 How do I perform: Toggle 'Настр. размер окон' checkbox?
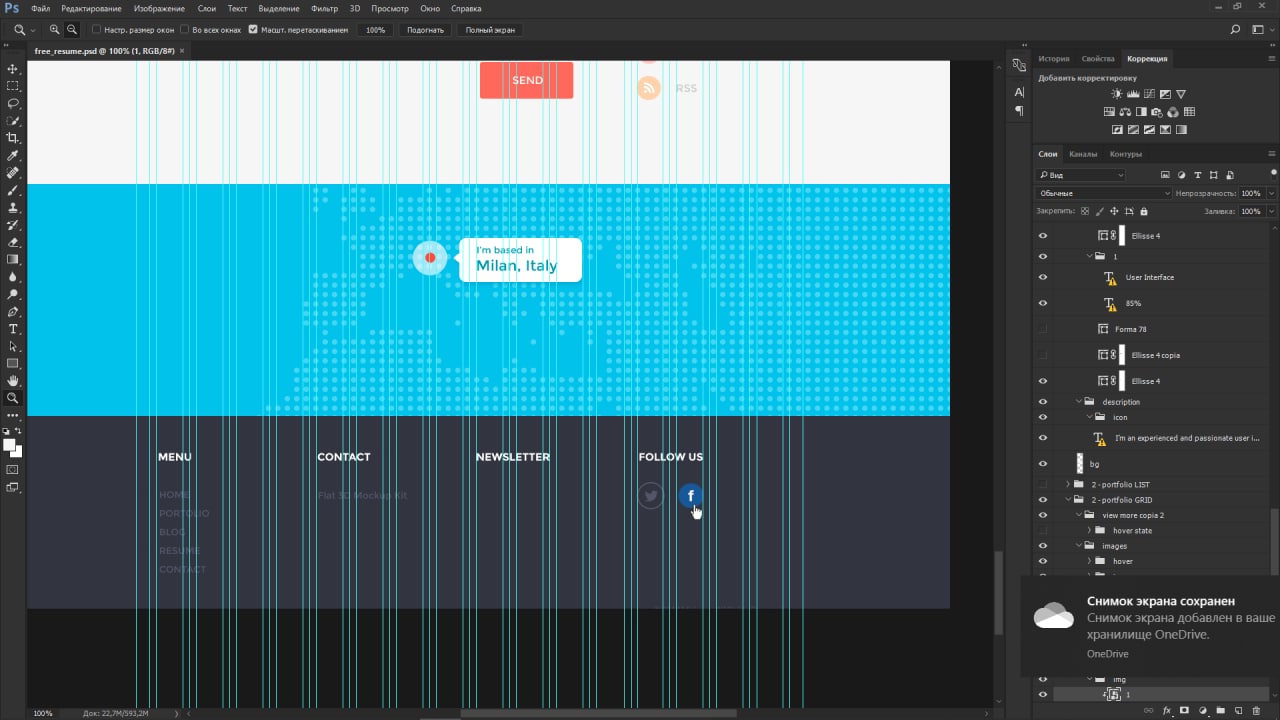click(96, 30)
